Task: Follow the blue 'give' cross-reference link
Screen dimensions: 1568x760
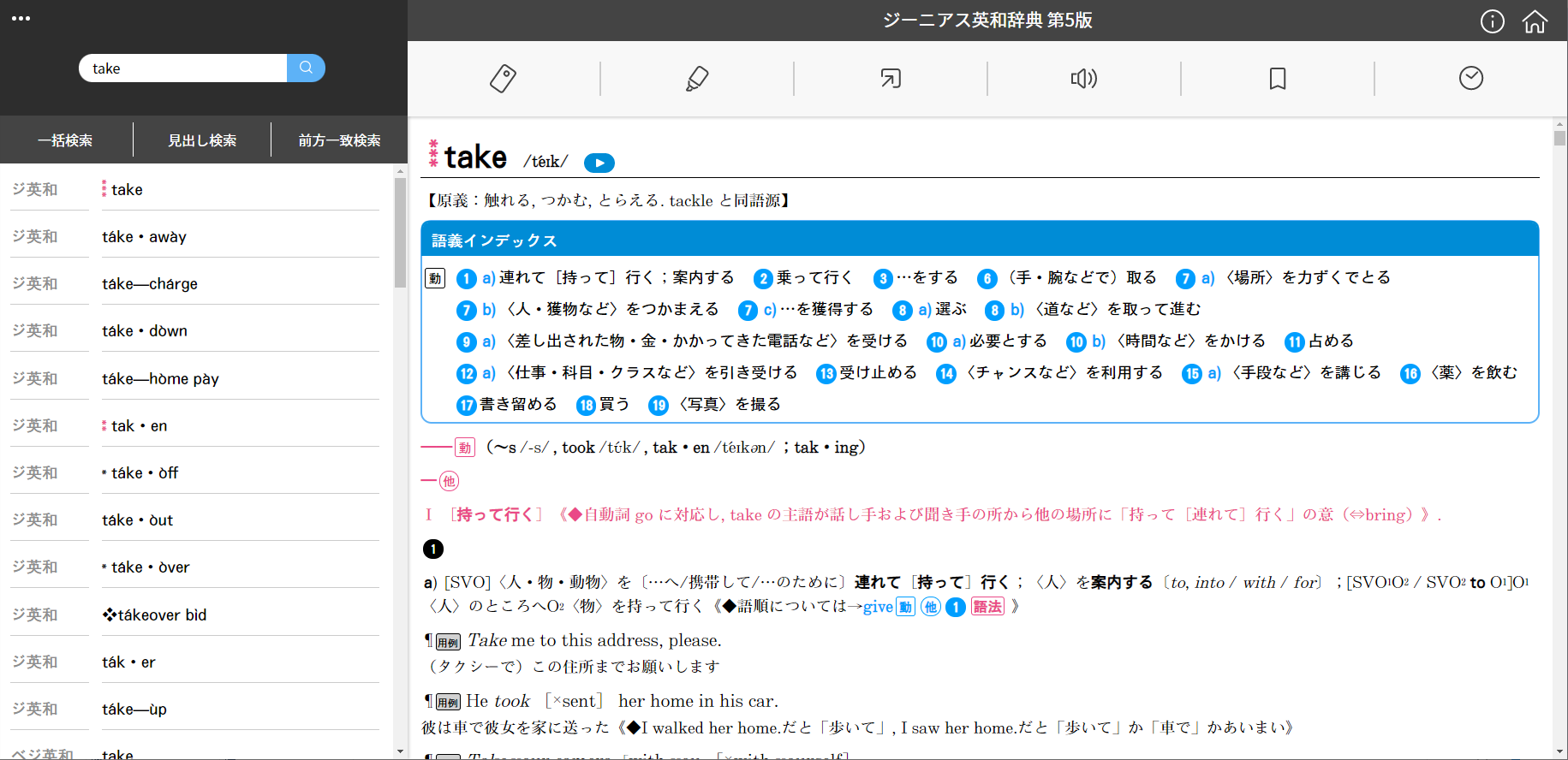Action: (x=878, y=607)
